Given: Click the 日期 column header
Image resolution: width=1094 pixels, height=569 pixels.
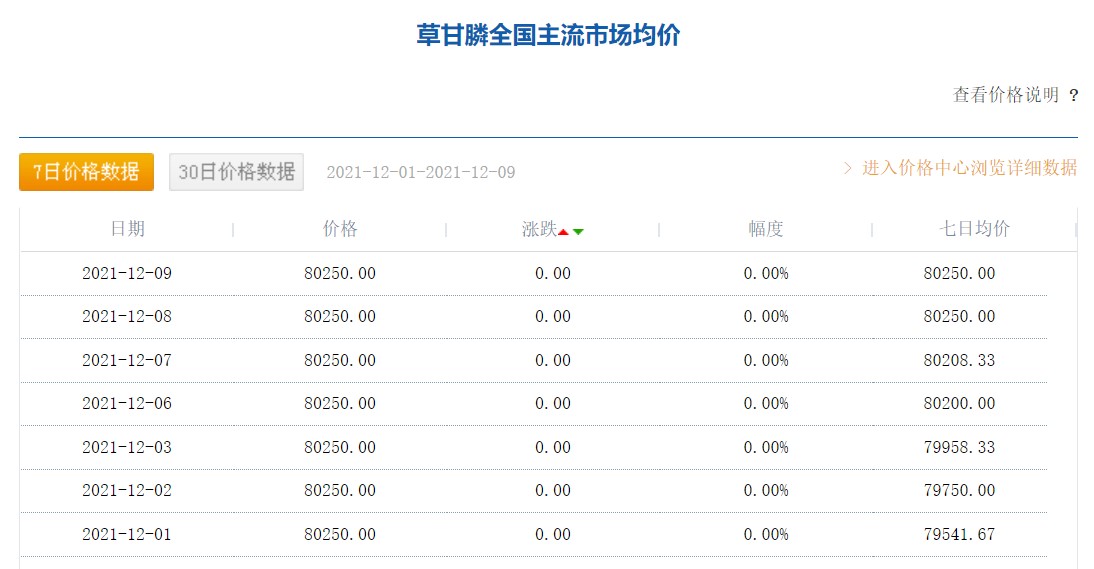Looking at the screenshot, I should point(128,229).
